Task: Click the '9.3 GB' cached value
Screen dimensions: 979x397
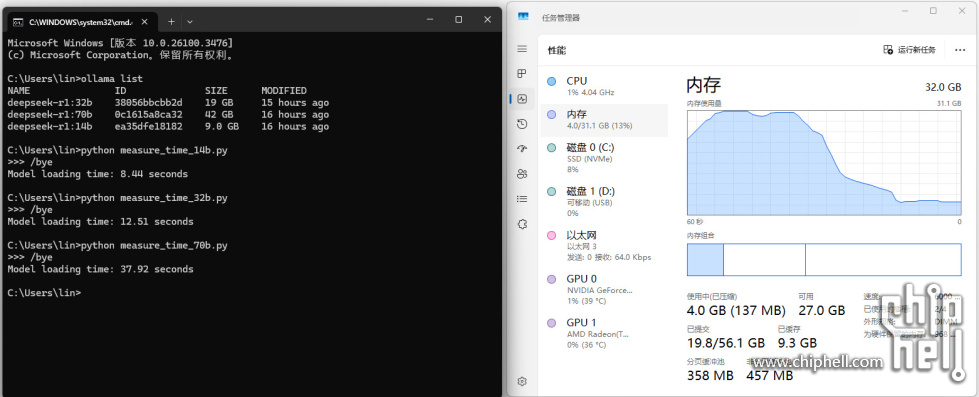Action: [797, 343]
